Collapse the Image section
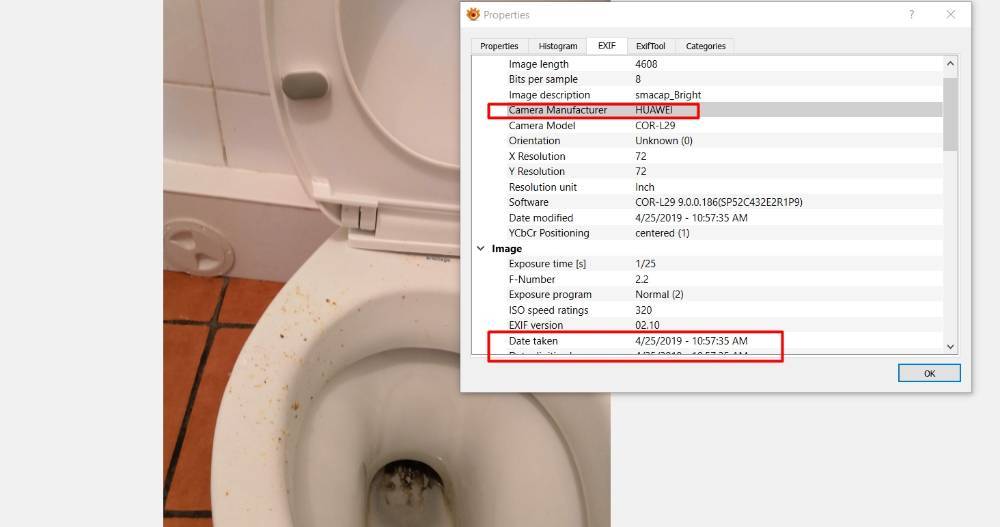1000x527 pixels. pos(480,249)
